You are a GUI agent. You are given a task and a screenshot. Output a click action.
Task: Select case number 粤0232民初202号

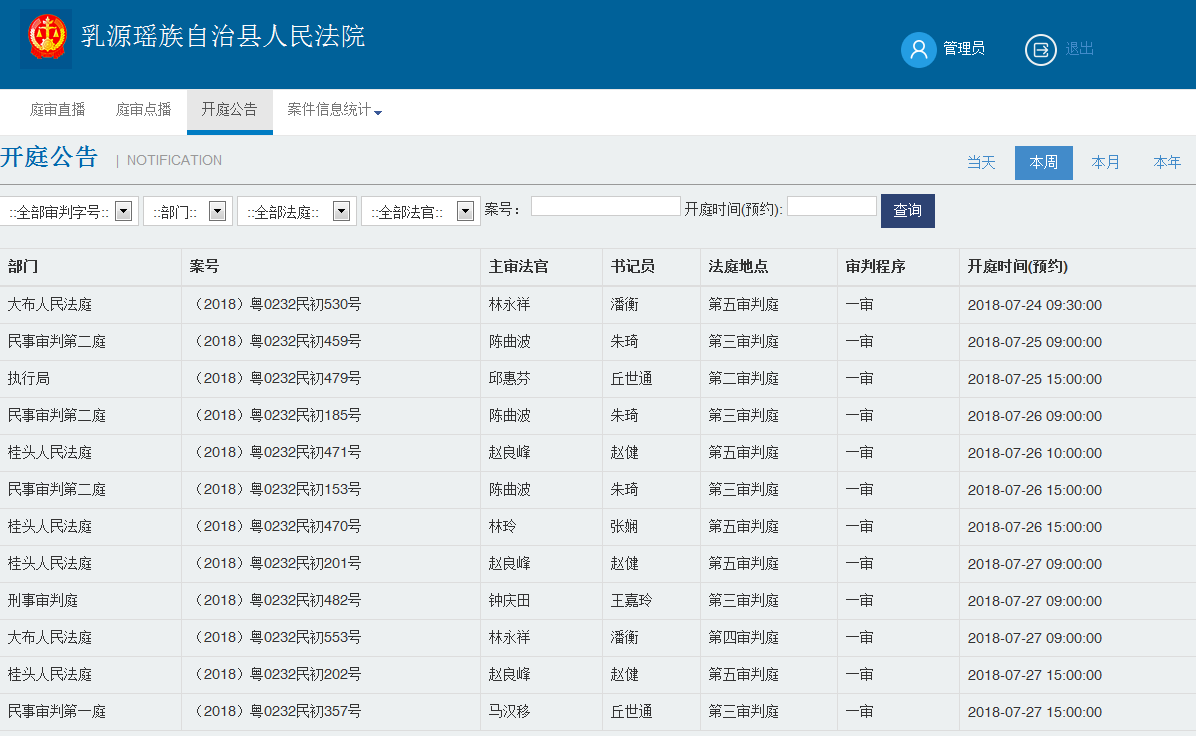tap(276, 674)
